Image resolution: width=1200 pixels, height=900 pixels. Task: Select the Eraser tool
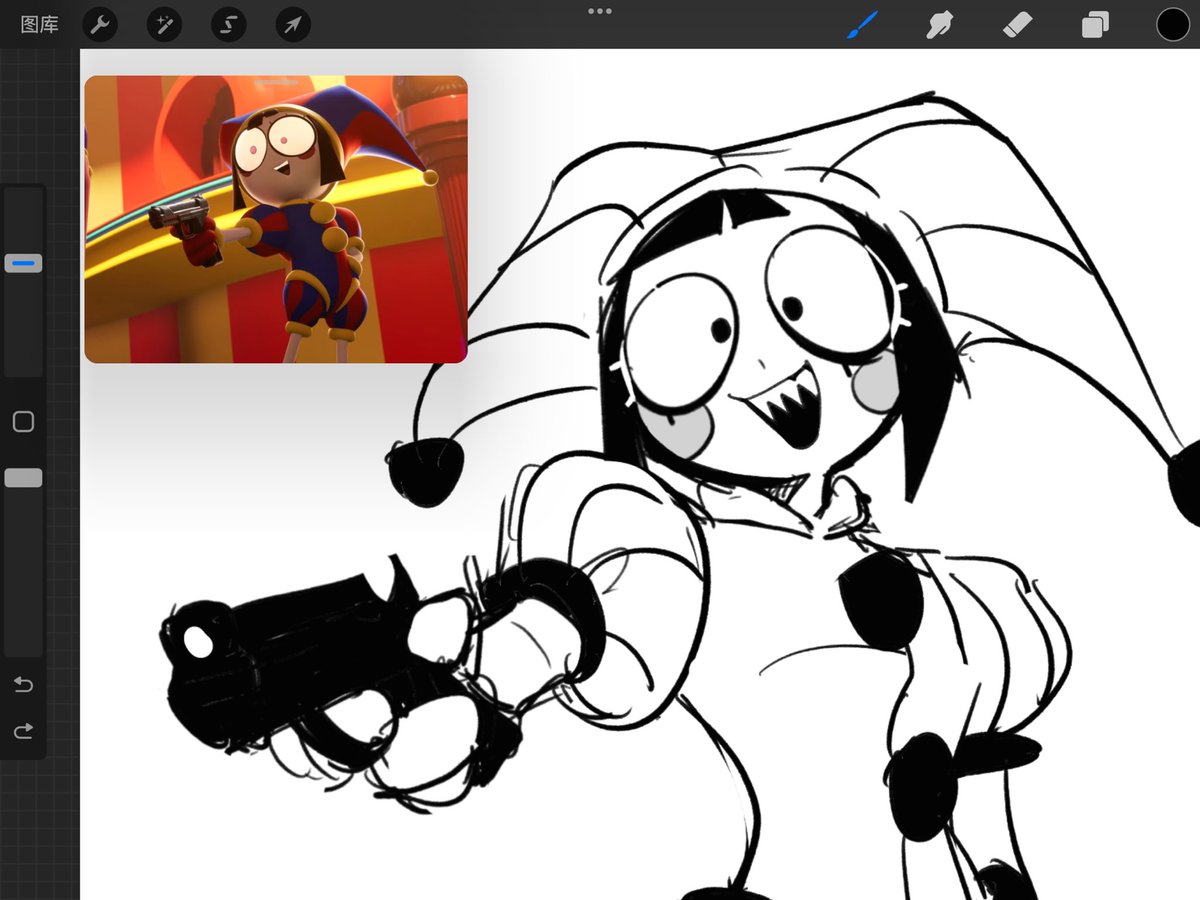(x=1018, y=24)
